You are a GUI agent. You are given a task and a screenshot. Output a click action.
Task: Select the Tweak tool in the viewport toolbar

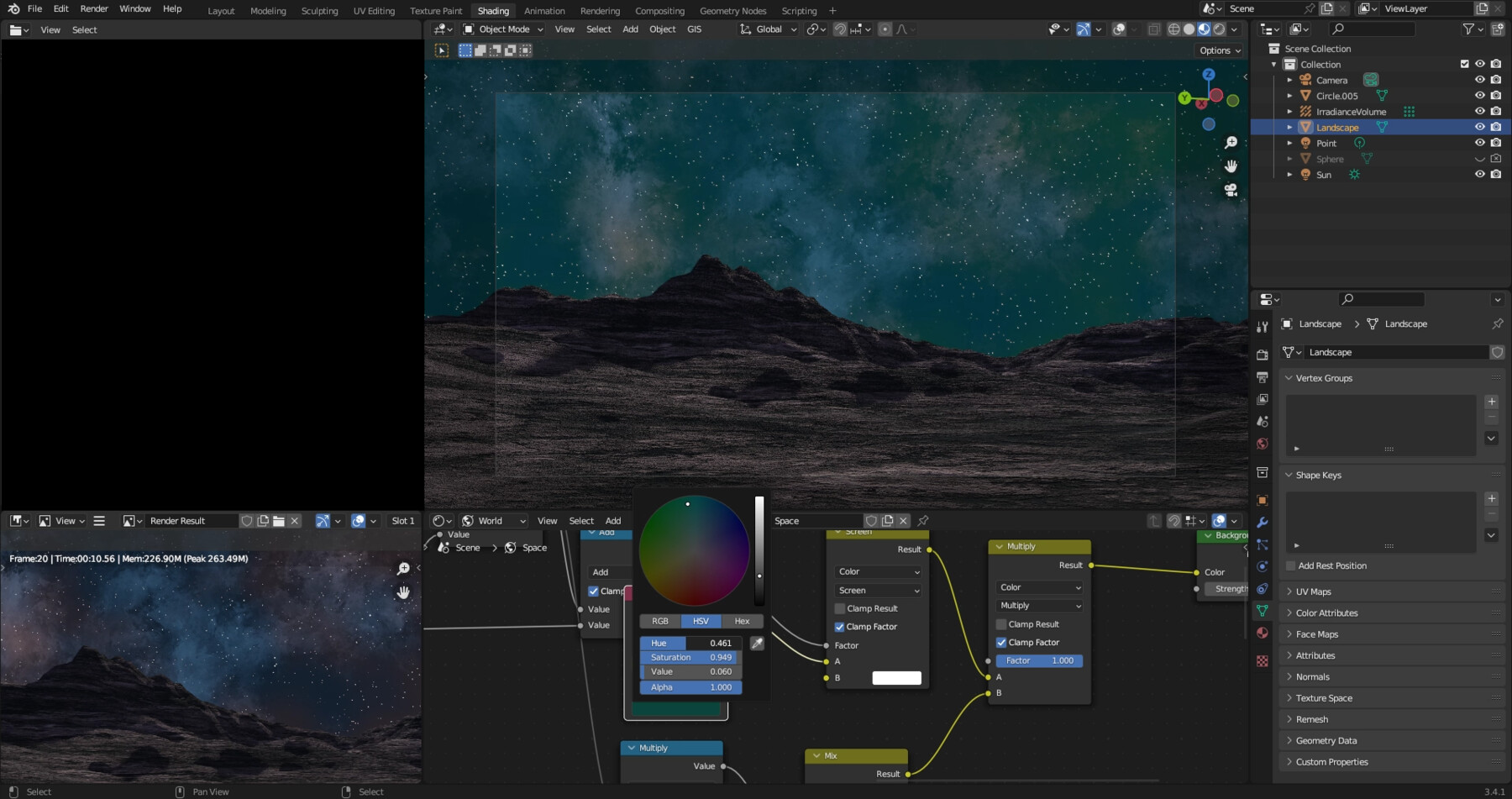[x=443, y=50]
